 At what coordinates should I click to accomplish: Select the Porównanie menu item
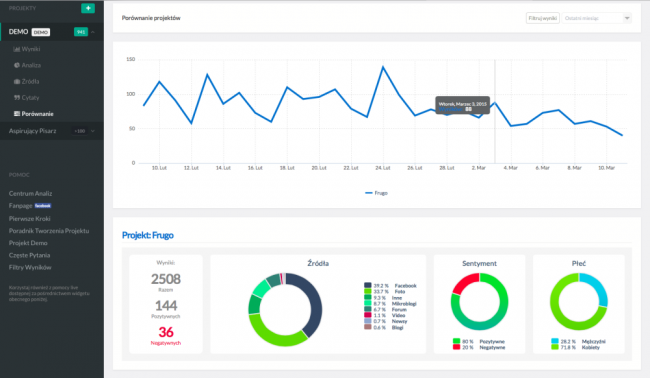click(37, 114)
